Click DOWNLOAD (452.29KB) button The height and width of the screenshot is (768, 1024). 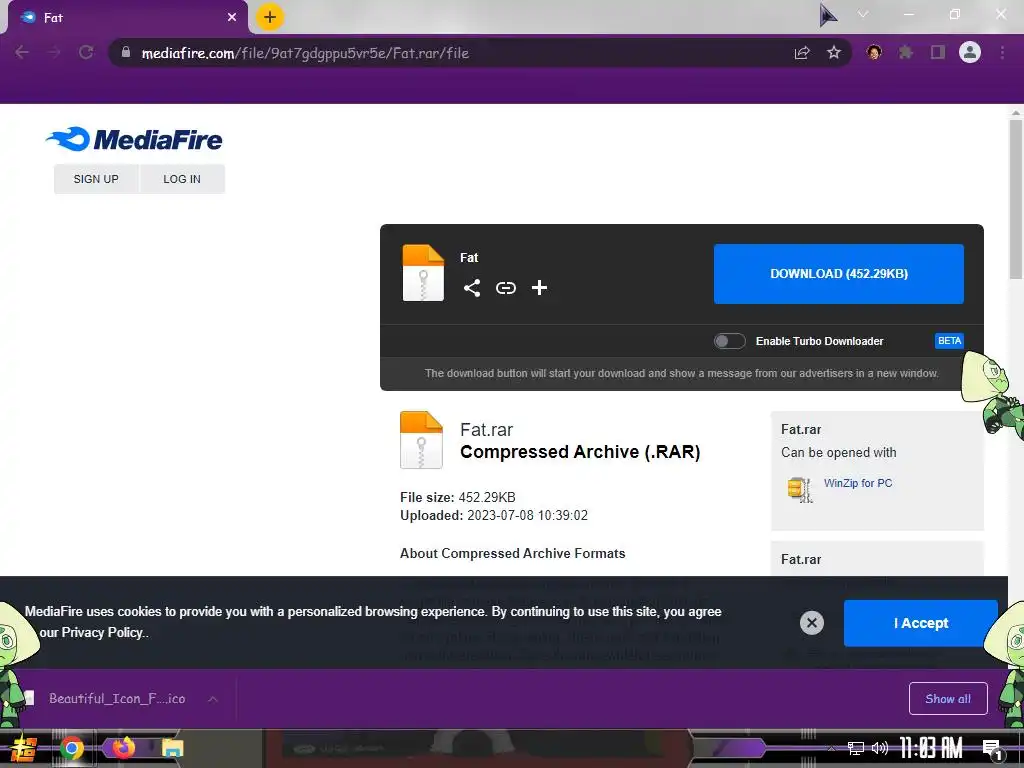pyautogui.click(x=839, y=274)
